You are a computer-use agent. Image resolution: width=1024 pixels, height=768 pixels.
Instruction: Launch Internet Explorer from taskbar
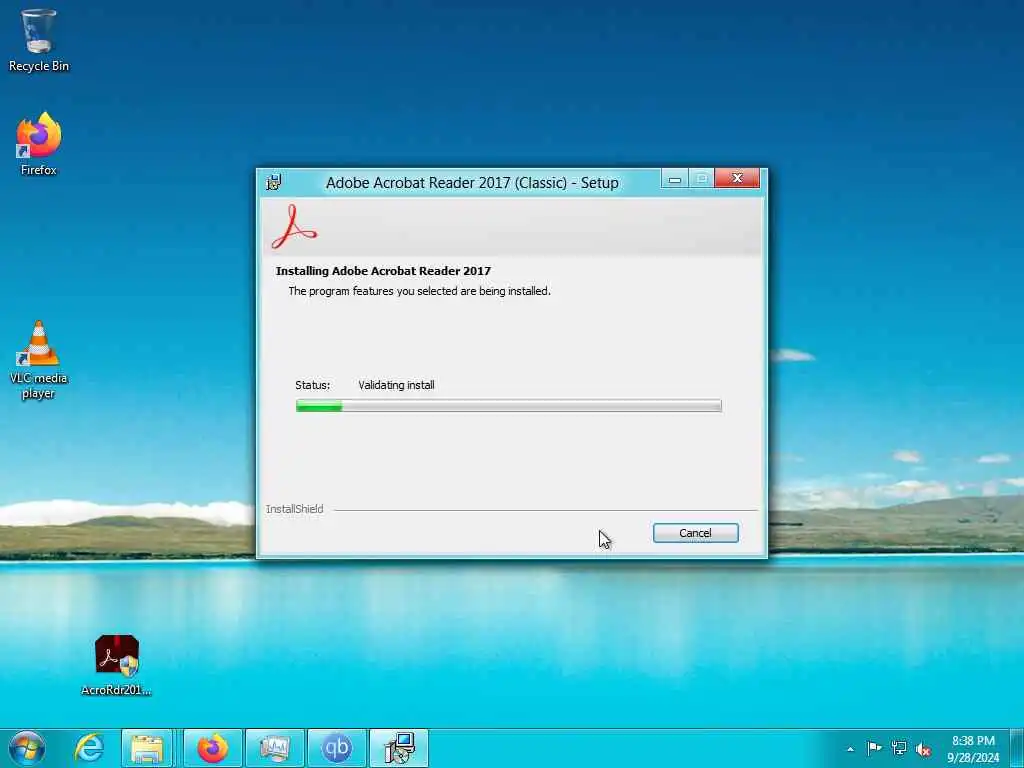pos(89,748)
